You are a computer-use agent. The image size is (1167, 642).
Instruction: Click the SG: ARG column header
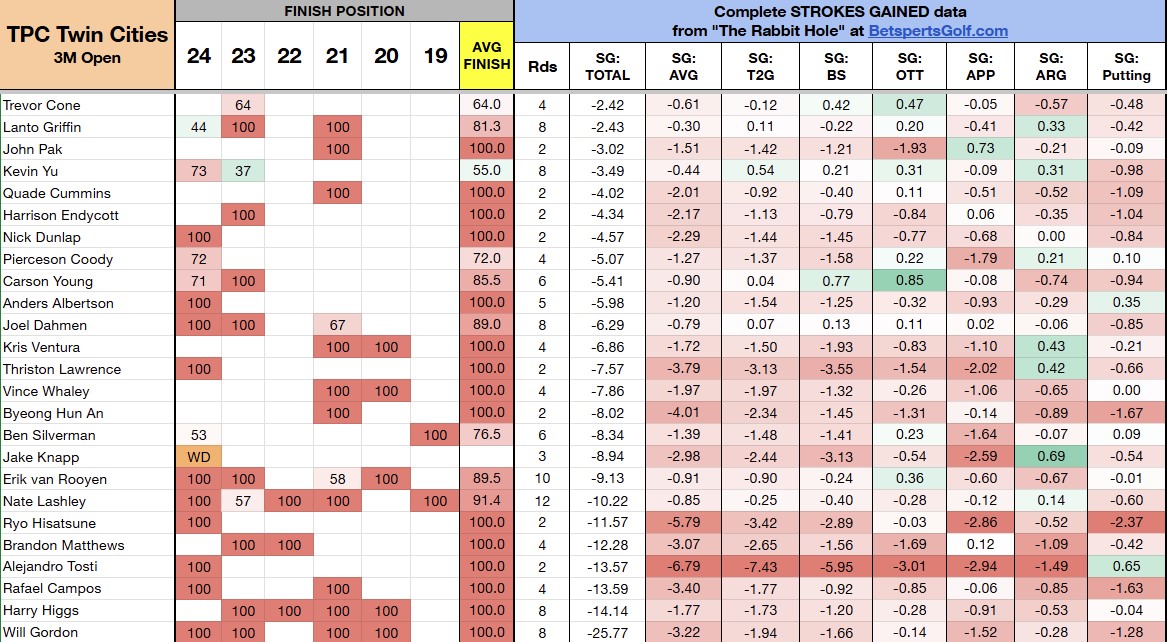coord(1052,66)
